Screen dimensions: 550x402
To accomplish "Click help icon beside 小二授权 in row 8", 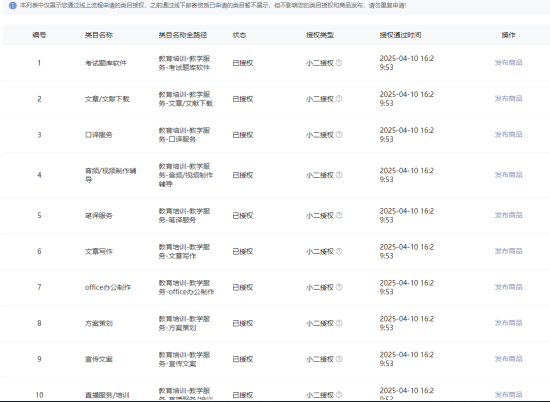I will coord(339,323).
